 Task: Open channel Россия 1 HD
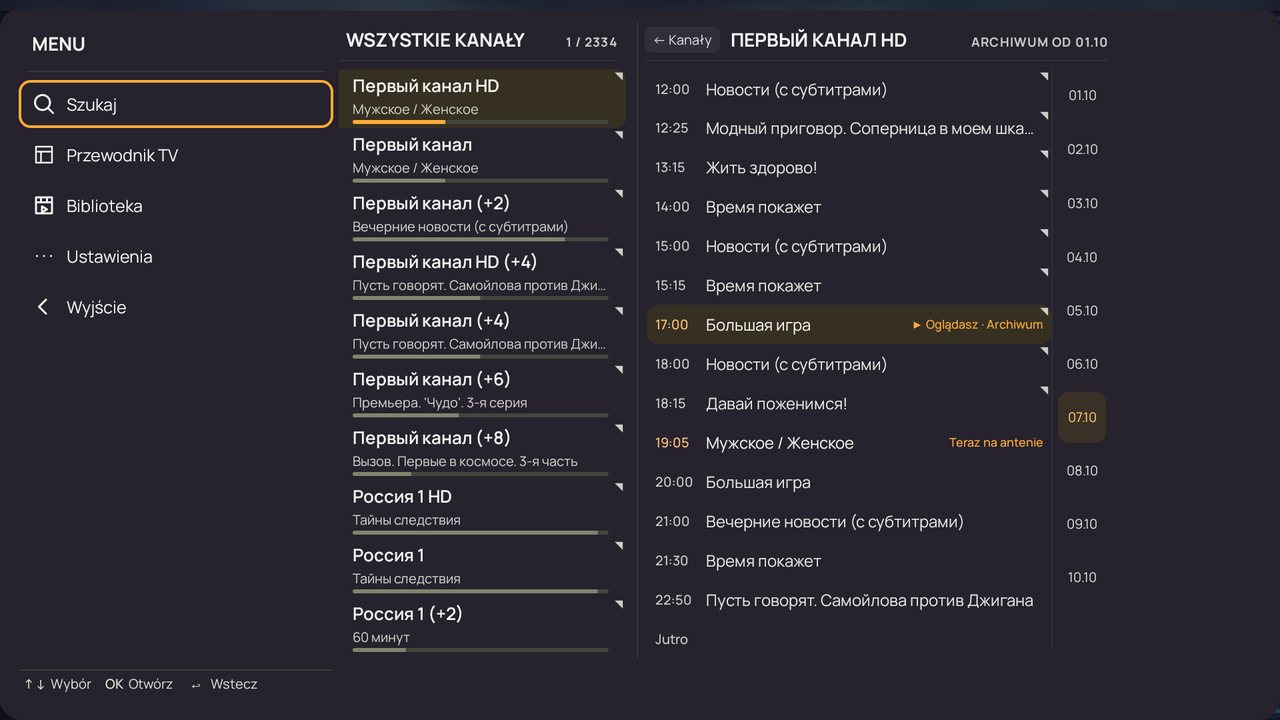pos(482,509)
